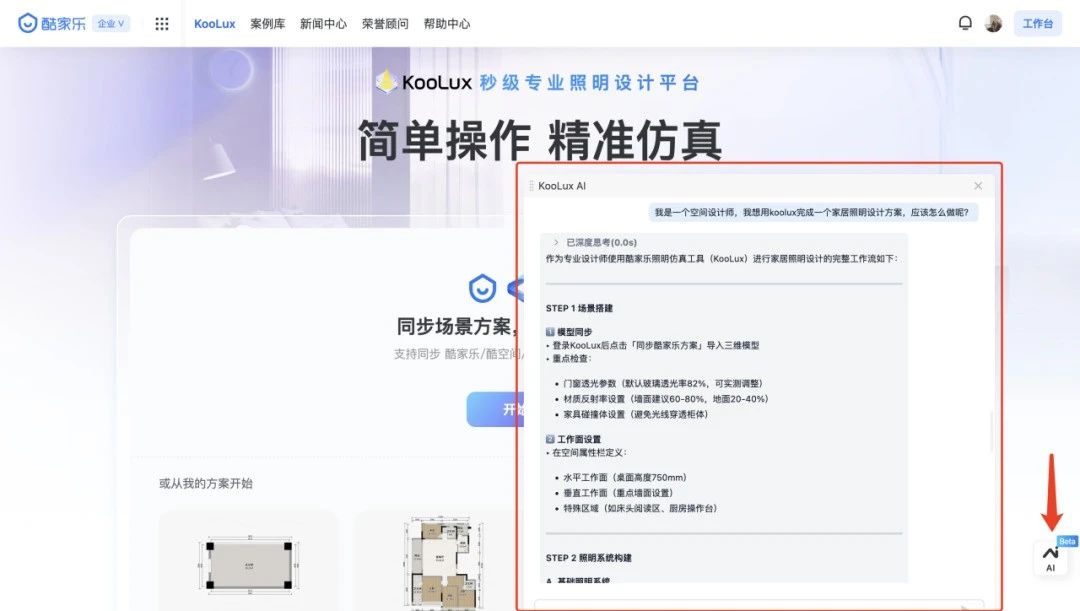Open the apartment floor plan thumbnail
Viewport: 1080px width, 611px height.
(x=442, y=563)
